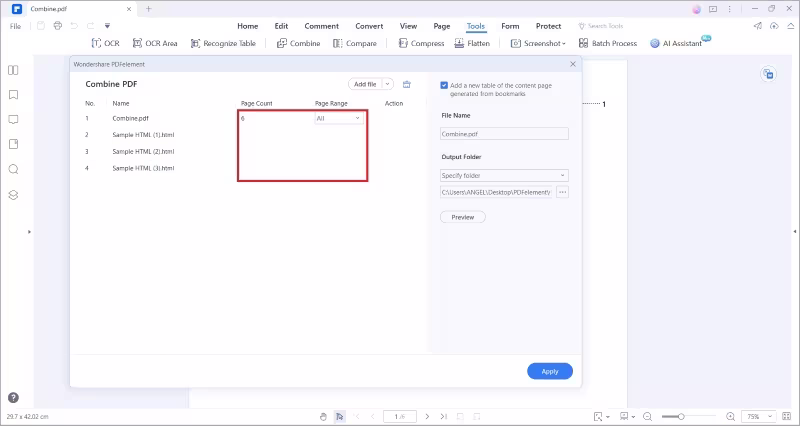
Task: Click the zoom in plus icon
Action: [x=731, y=416]
